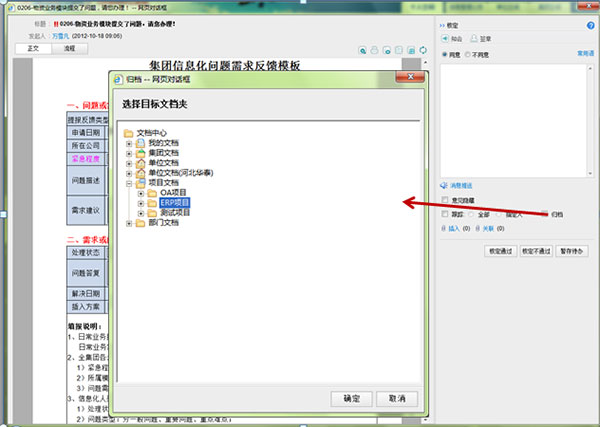Click the 确定 button in the folder dialog
600x427 pixels.
pyautogui.click(x=351, y=398)
